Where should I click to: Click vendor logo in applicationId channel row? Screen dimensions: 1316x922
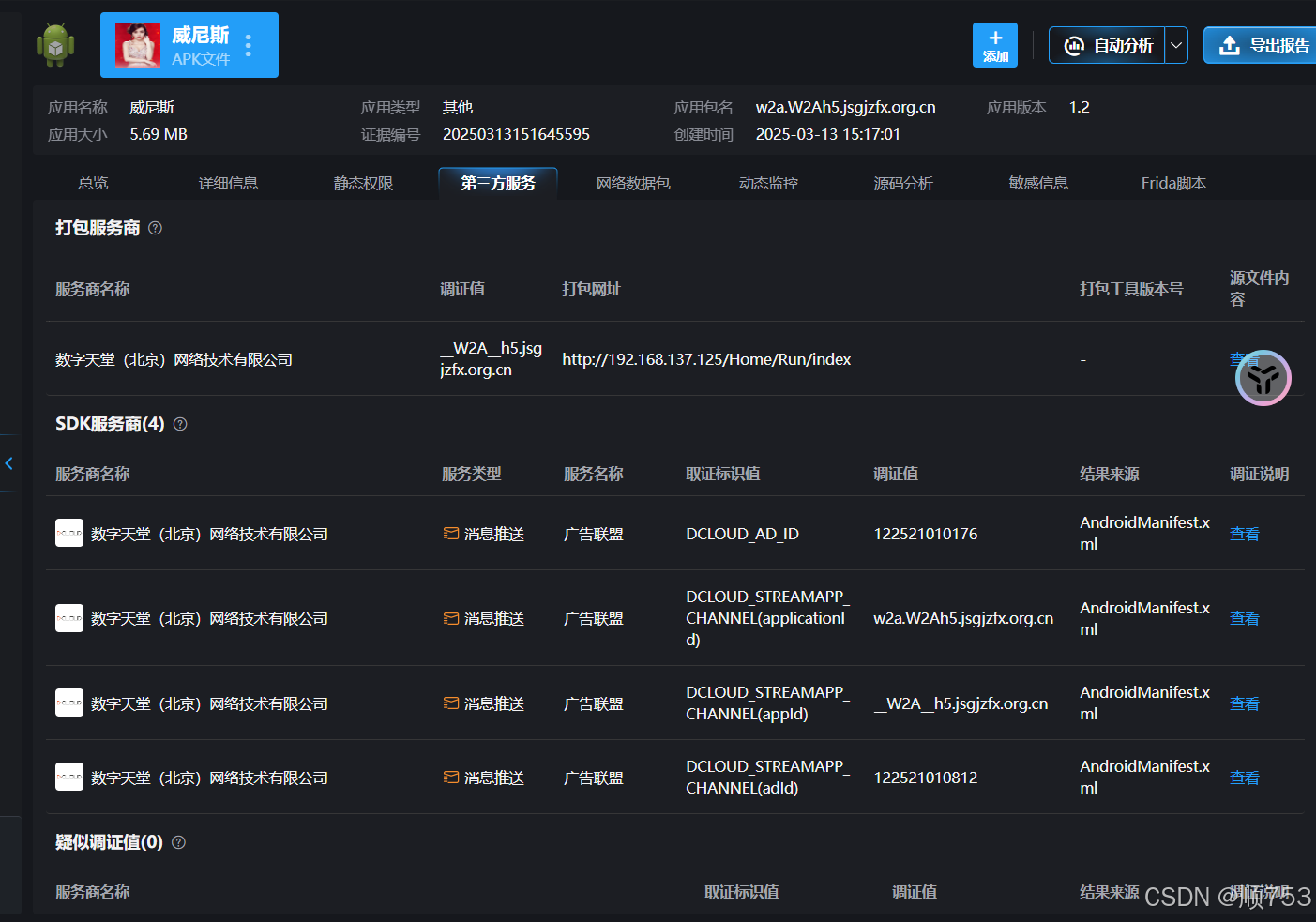point(69,618)
